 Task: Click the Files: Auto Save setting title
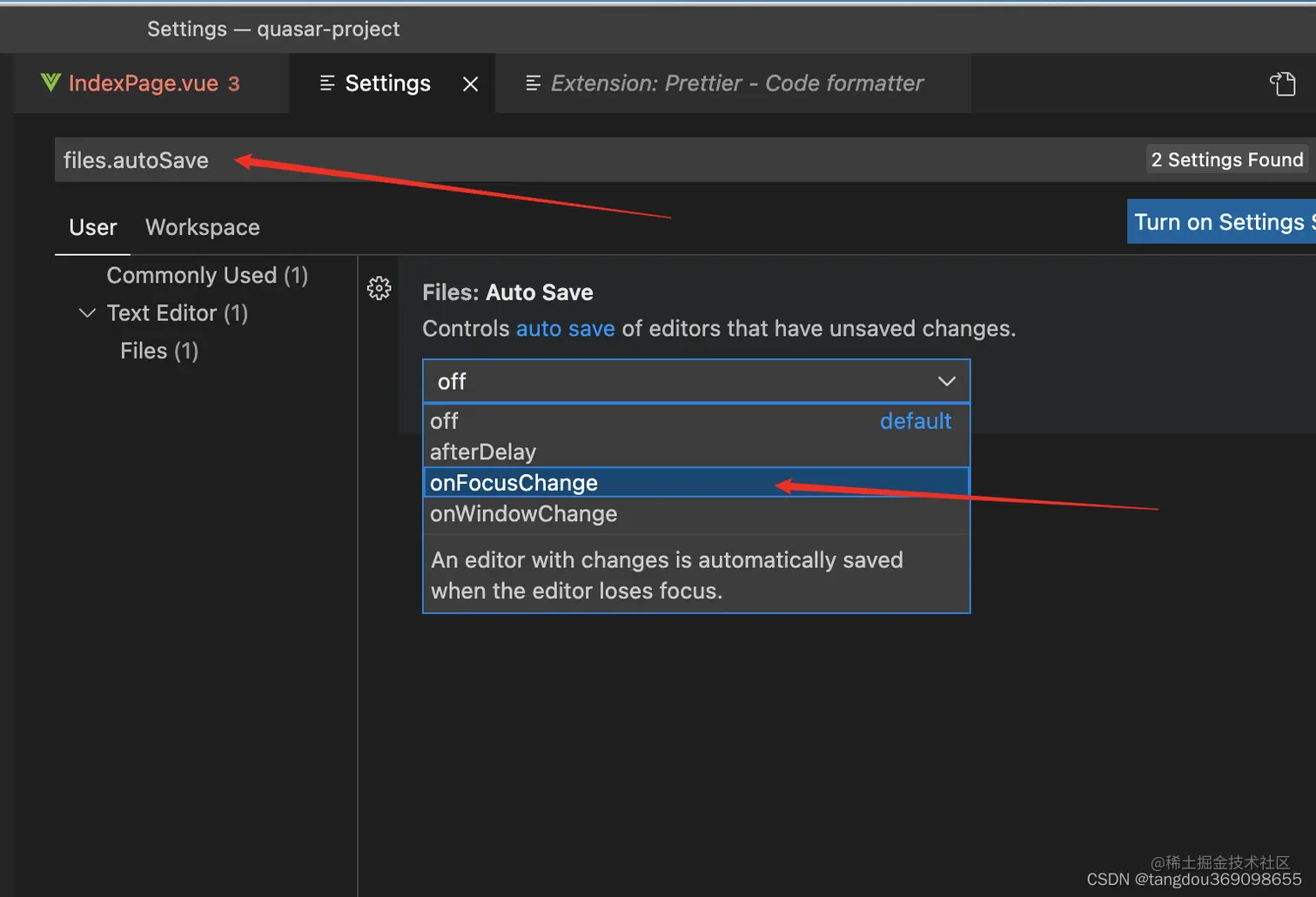coord(507,293)
